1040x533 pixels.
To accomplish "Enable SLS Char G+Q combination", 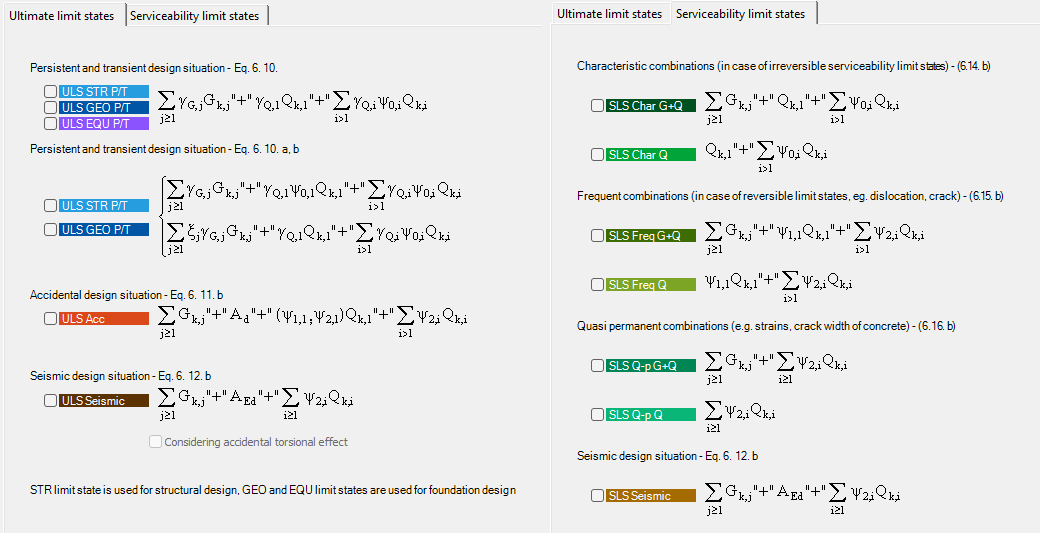I will (597, 106).
